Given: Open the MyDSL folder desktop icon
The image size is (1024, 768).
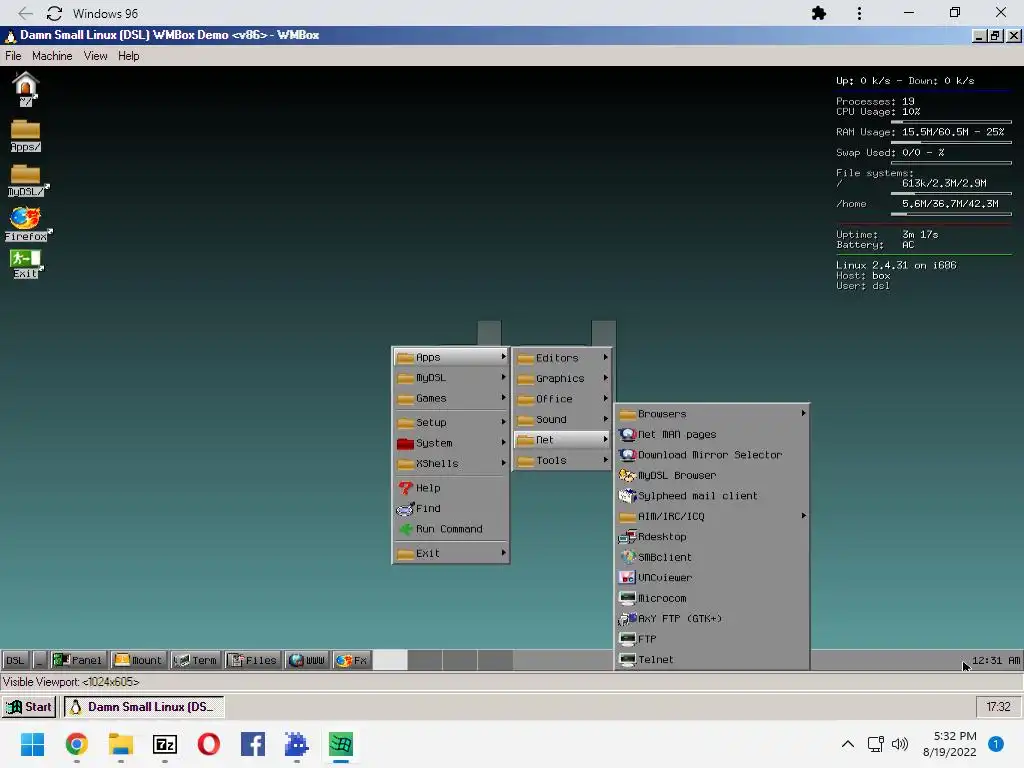Looking at the screenshot, I should pos(26,180).
